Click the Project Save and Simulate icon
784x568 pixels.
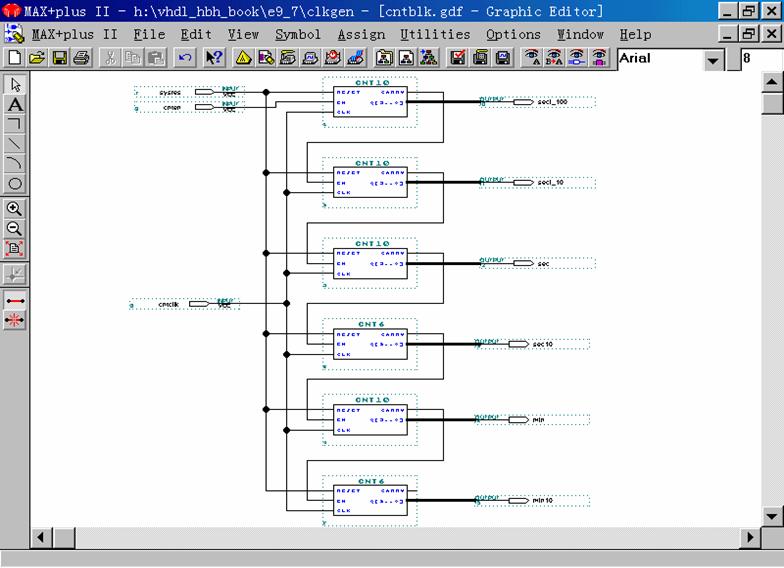click(x=503, y=58)
